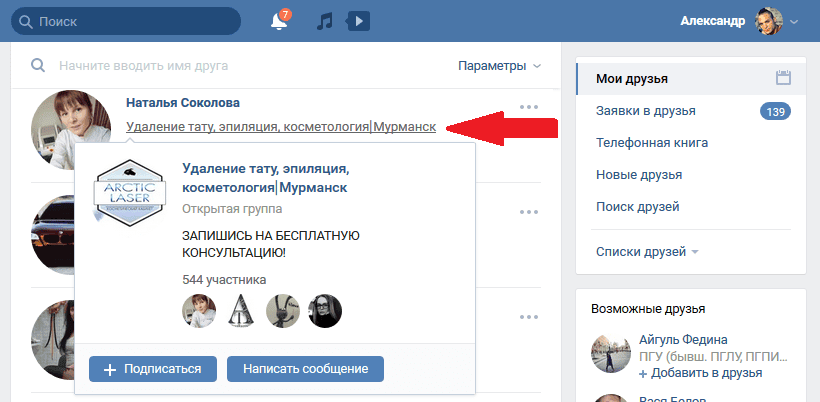
Task: Open Наталья Соколова's status link to the group
Action: pyautogui.click(x=281, y=127)
